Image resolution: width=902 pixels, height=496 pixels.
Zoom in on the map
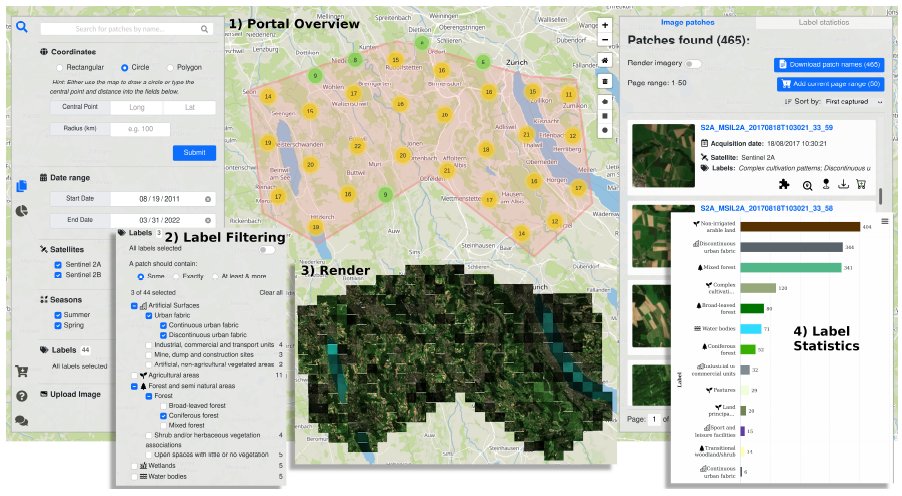605,24
